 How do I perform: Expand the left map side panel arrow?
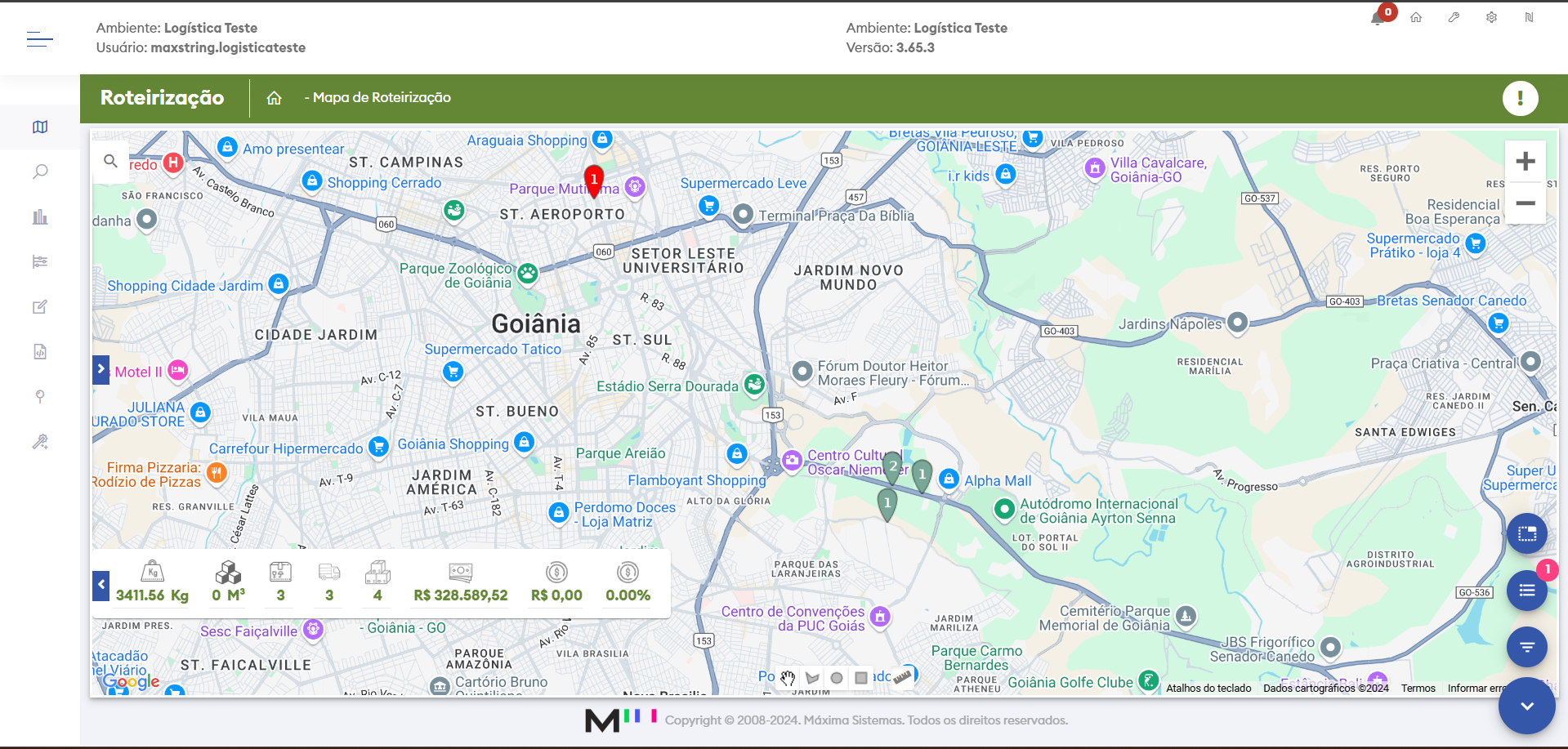click(x=101, y=369)
